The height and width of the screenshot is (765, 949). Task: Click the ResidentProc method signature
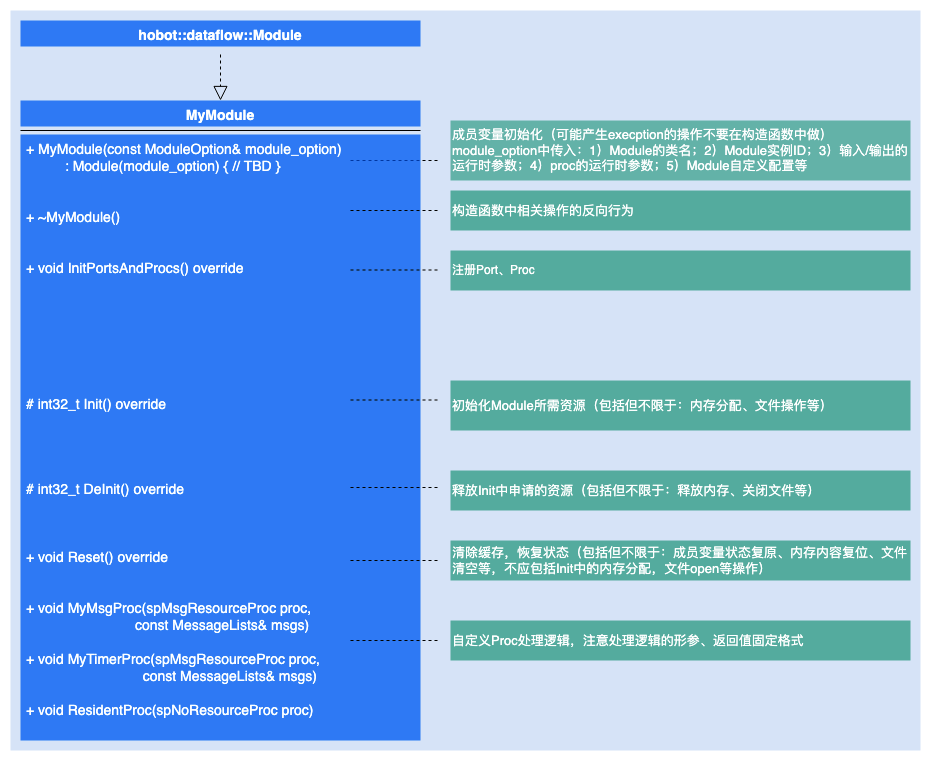click(170, 711)
